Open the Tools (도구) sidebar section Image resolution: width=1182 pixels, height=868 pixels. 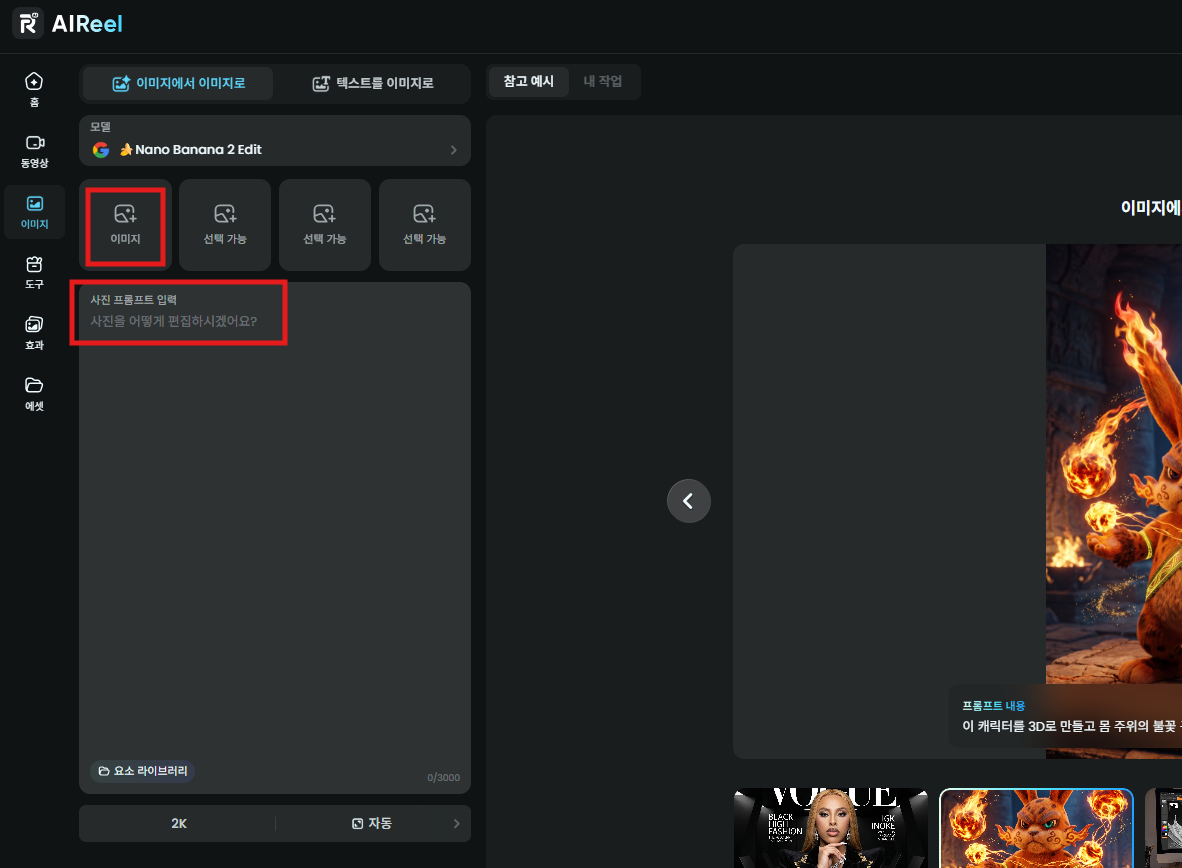34,272
